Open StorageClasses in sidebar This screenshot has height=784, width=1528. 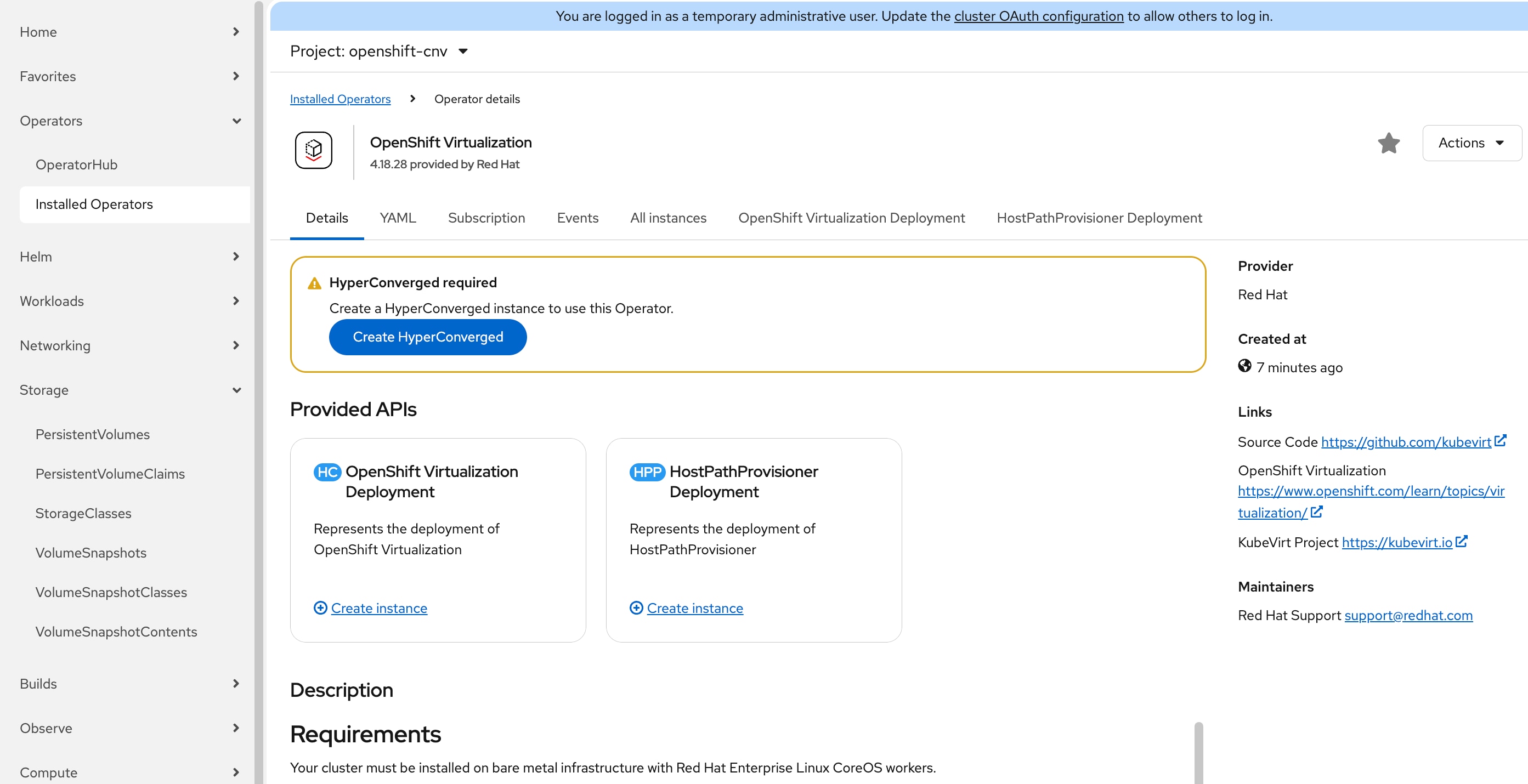point(135,514)
